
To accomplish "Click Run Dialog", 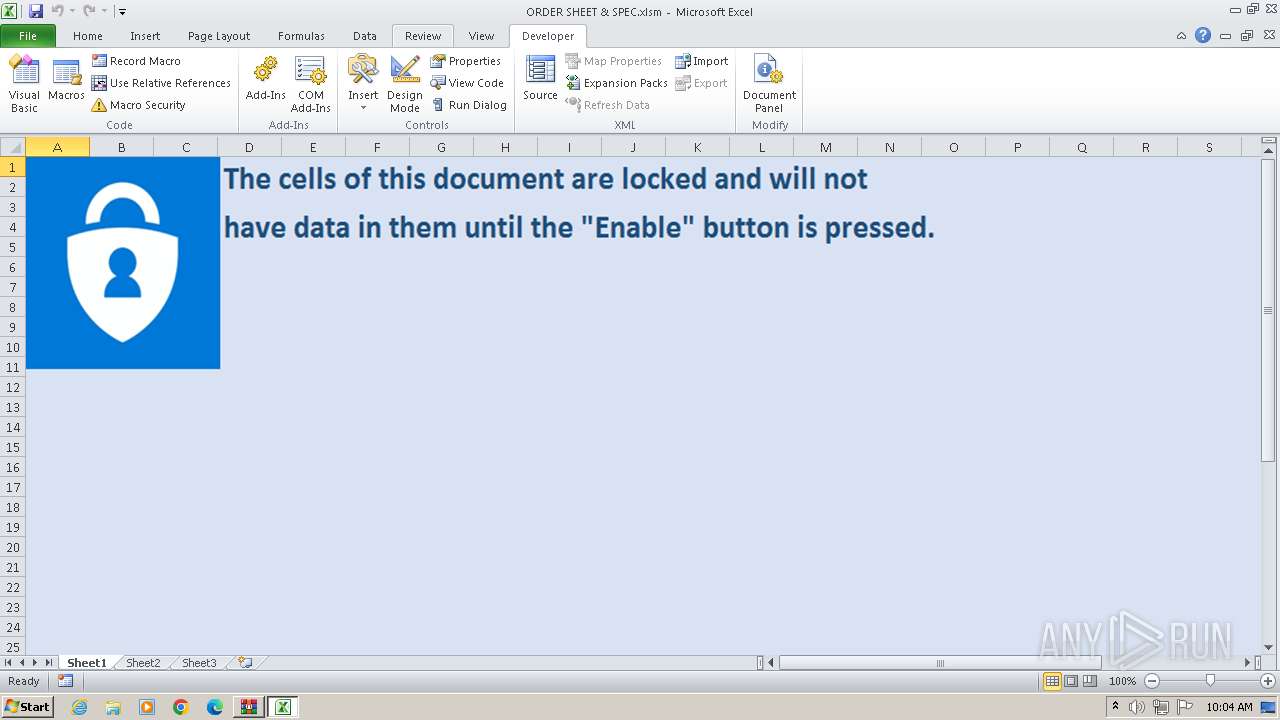I will coord(469,105).
